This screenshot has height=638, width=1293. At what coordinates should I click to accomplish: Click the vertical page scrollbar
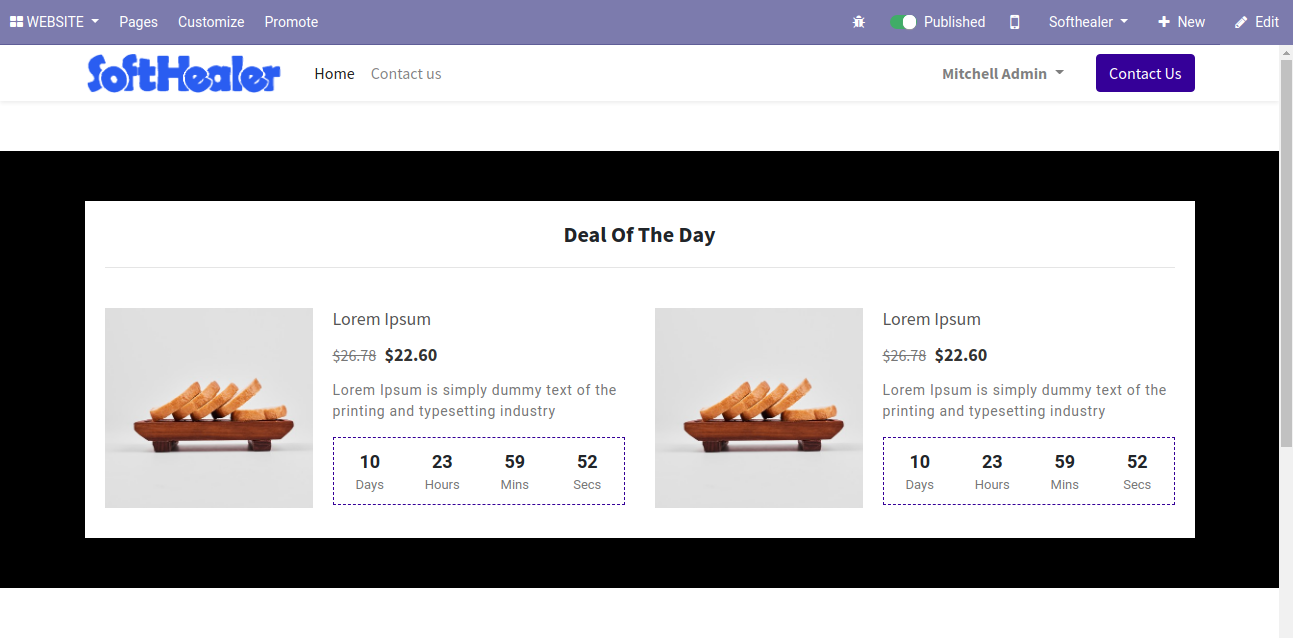tap(1286, 250)
